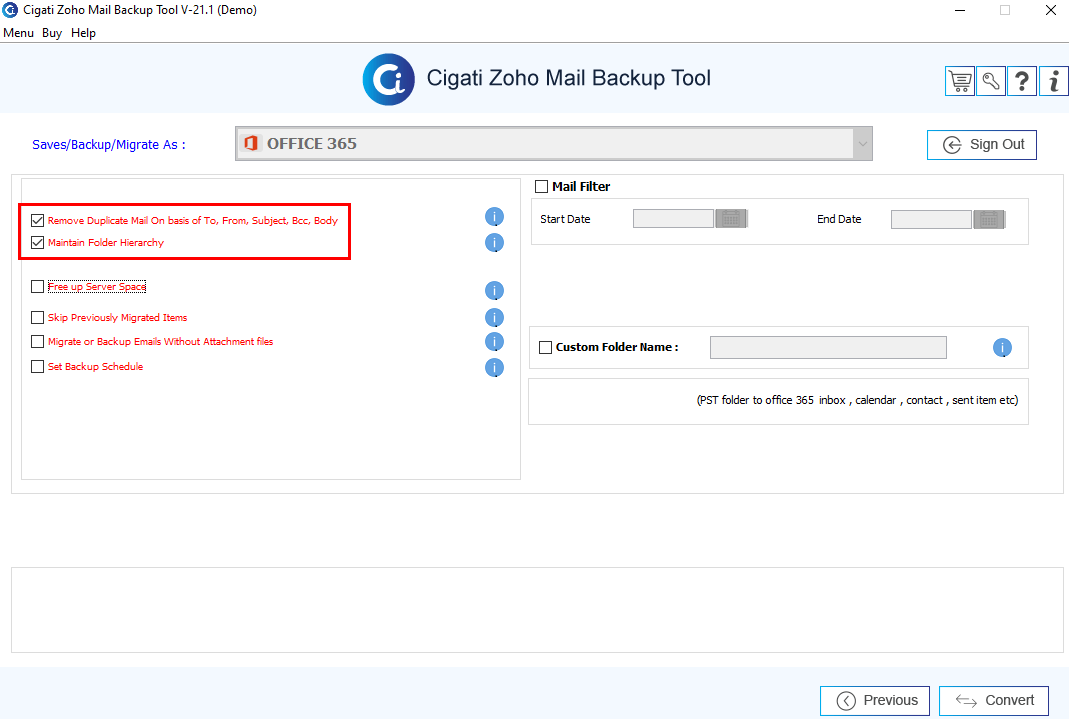Tick Migrate or Backup Emails Without Attachment
Image resolution: width=1069 pixels, height=719 pixels.
(x=37, y=341)
